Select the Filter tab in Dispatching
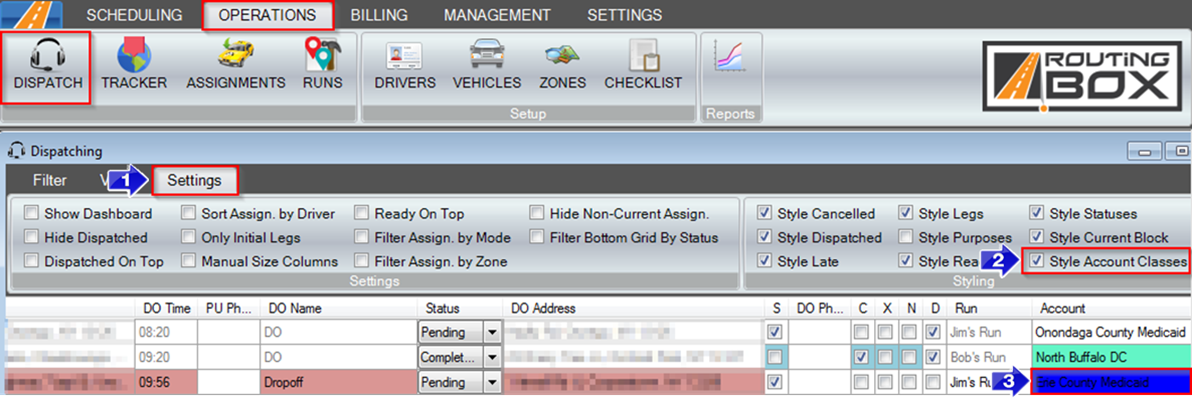Viewport: 1192px width, 399px height. [x=49, y=181]
